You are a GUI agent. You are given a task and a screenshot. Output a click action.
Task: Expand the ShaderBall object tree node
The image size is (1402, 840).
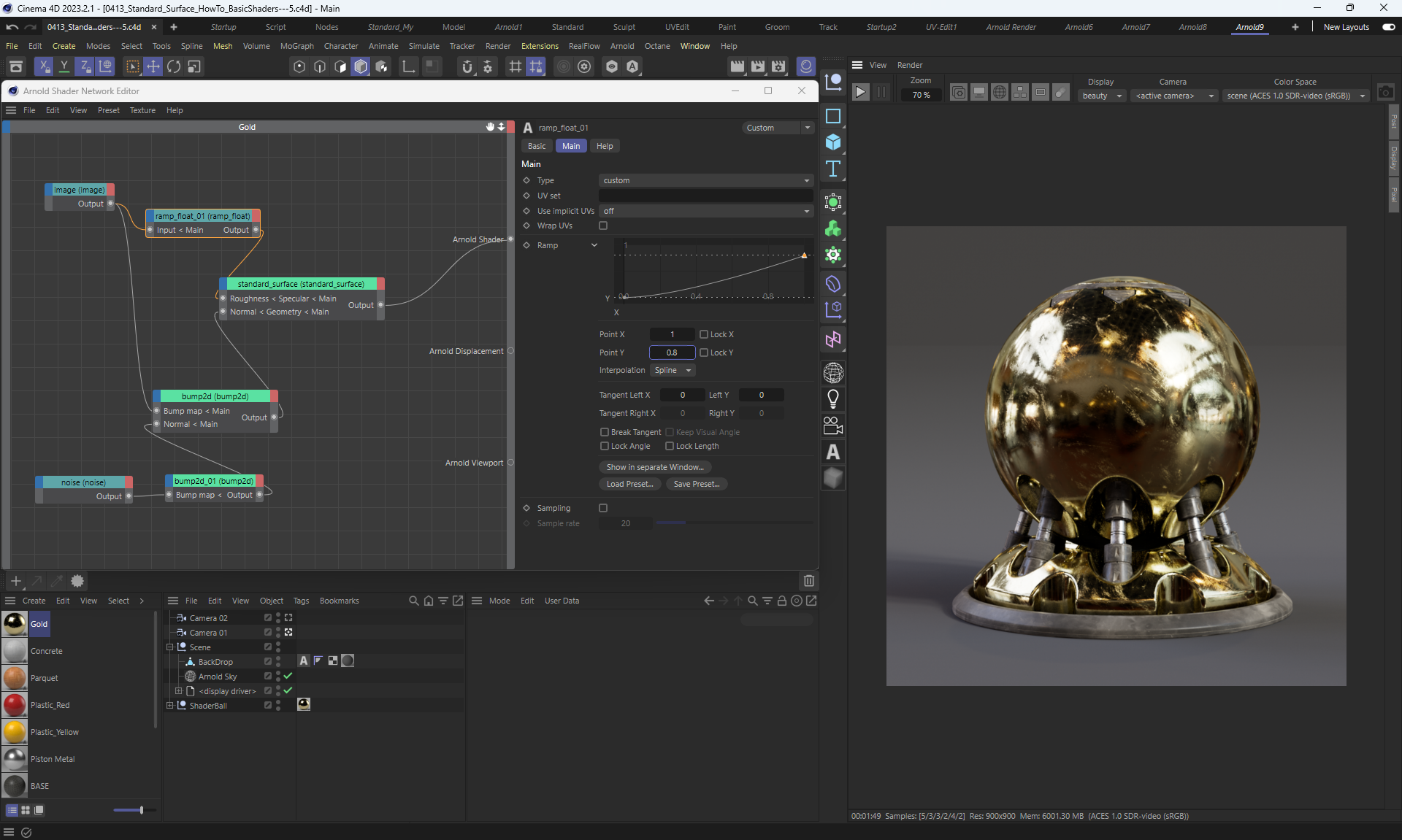(170, 706)
